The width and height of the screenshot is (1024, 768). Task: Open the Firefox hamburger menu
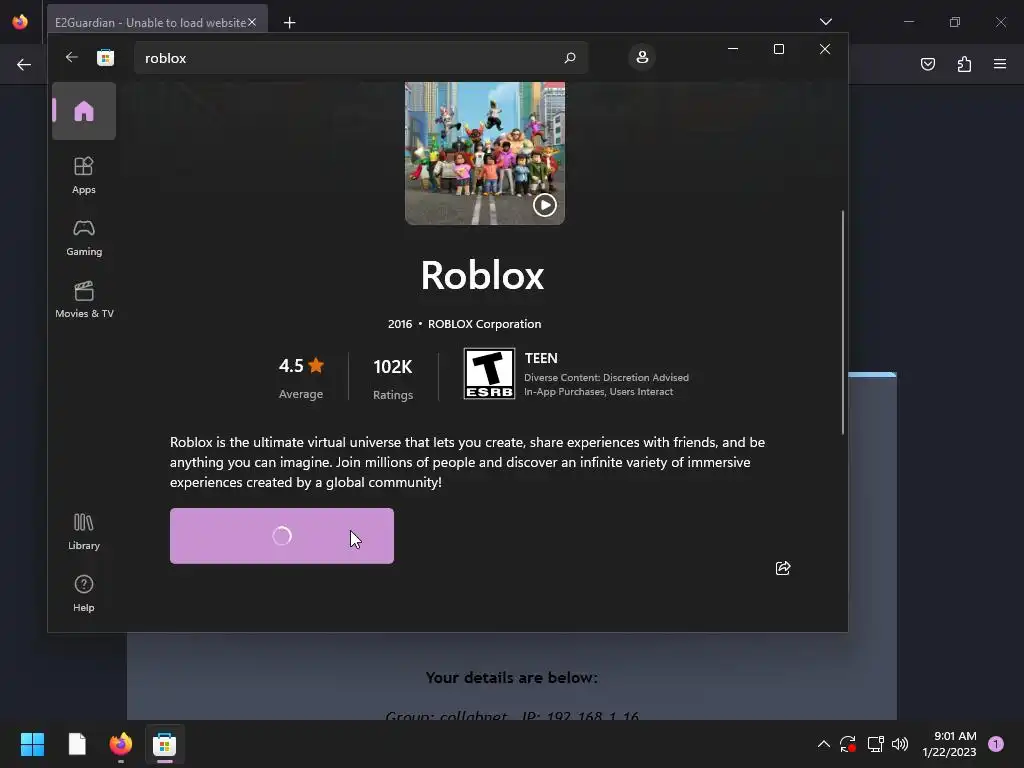1000,64
